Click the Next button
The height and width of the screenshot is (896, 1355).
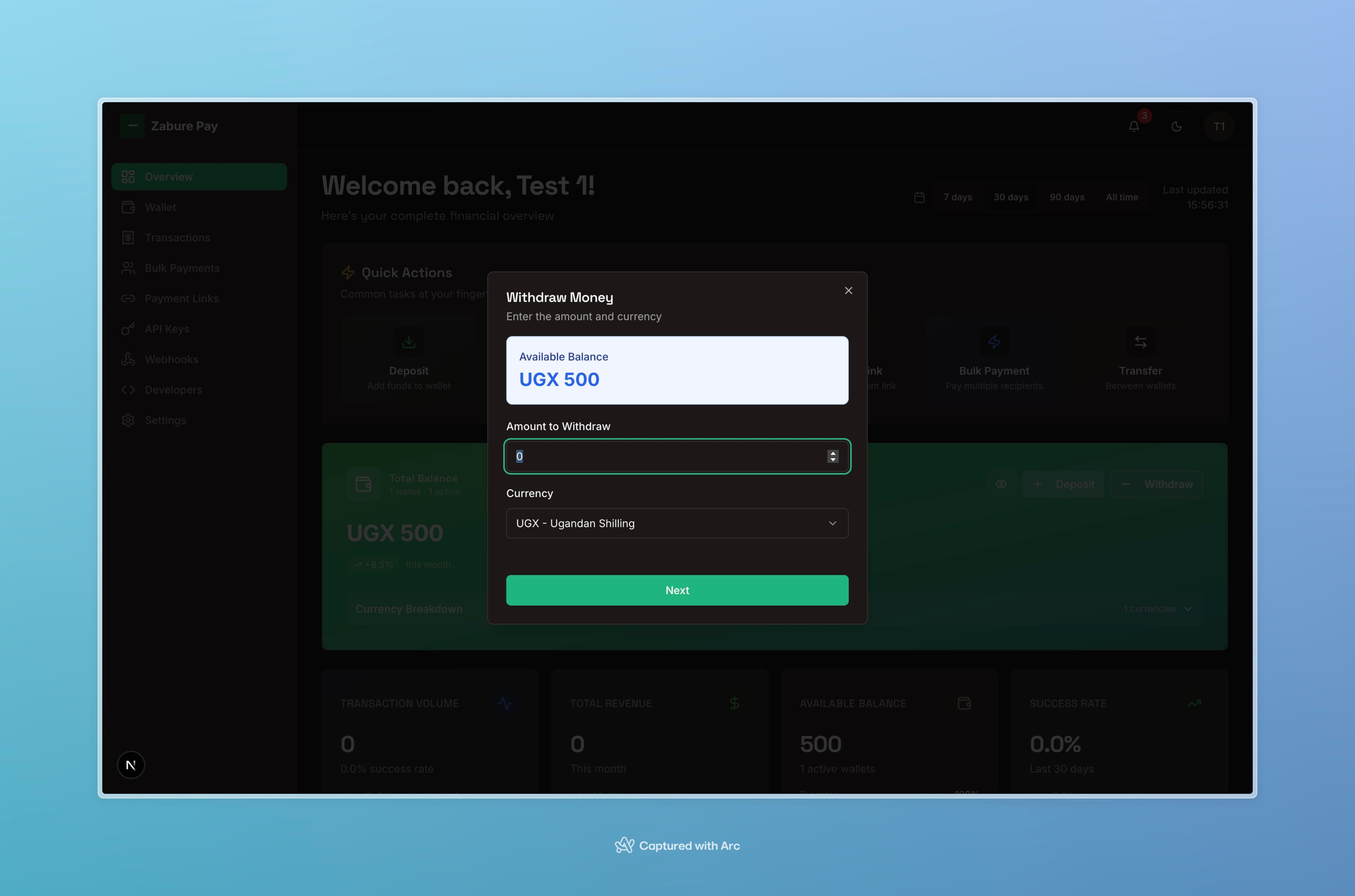pyautogui.click(x=677, y=590)
